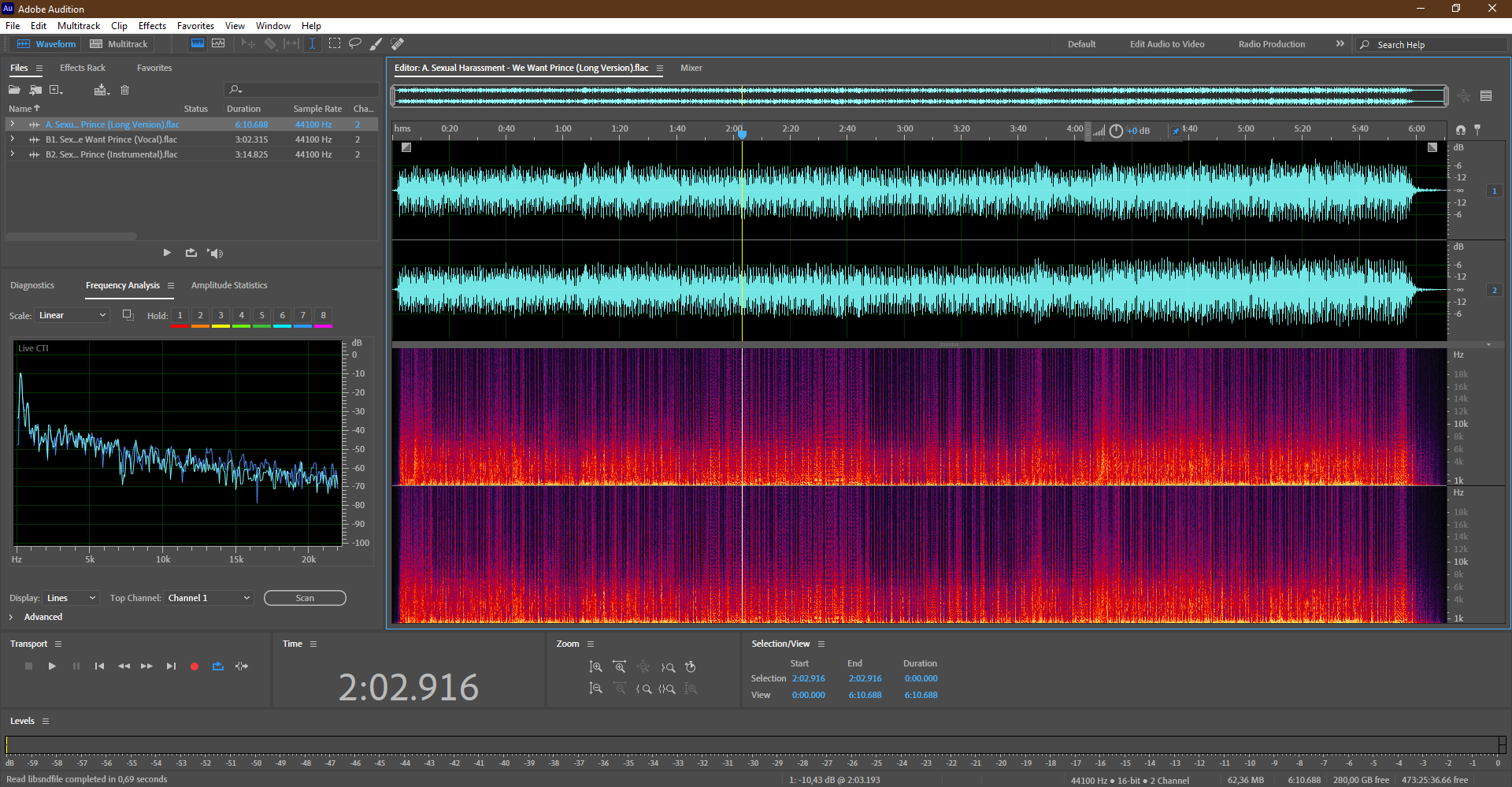Click the blue playhead marker on the timeline
This screenshot has height=787, width=1512.
coord(742,134)
